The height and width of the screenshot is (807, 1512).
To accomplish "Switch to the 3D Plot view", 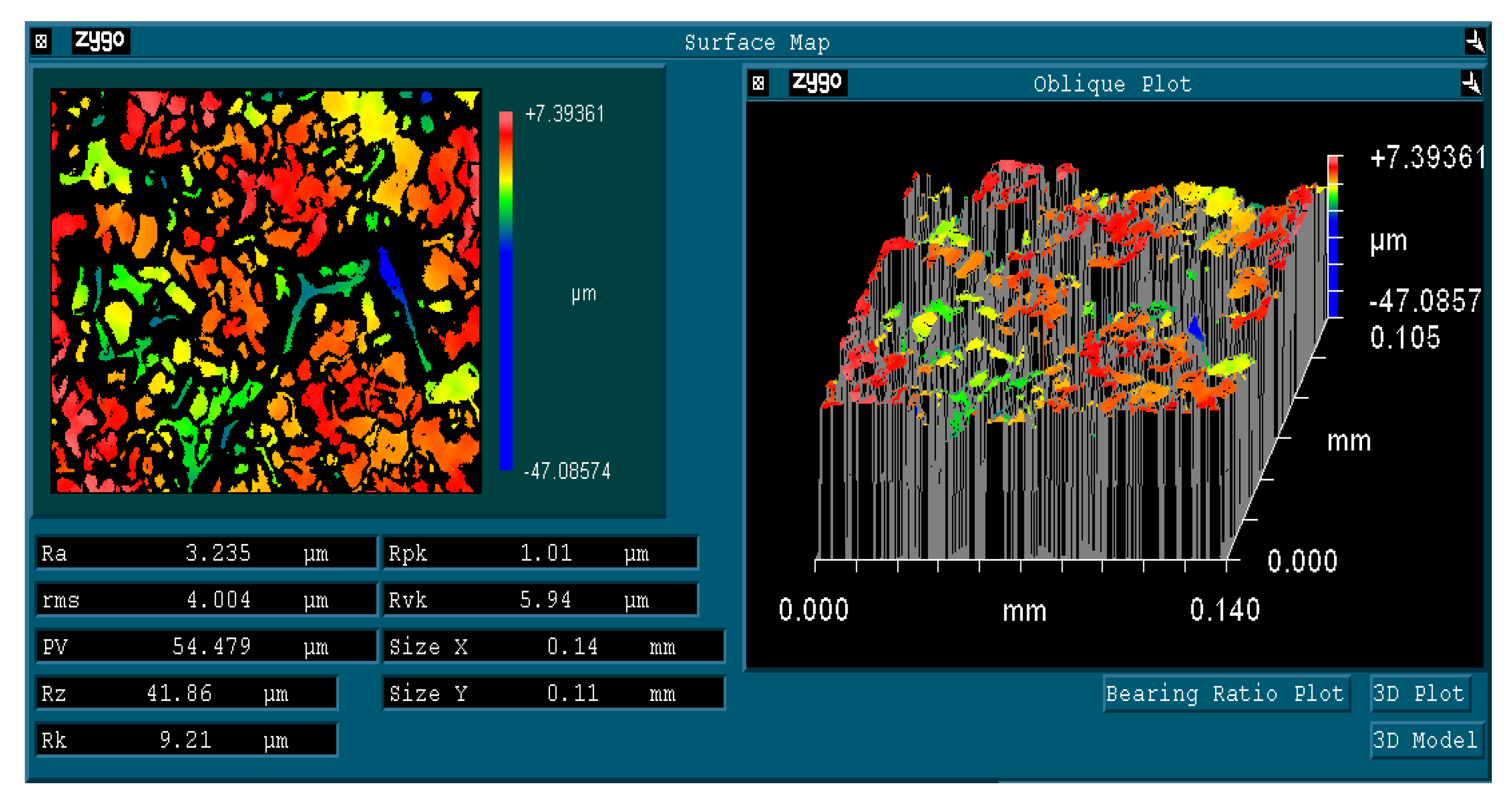I will 1420,693.
